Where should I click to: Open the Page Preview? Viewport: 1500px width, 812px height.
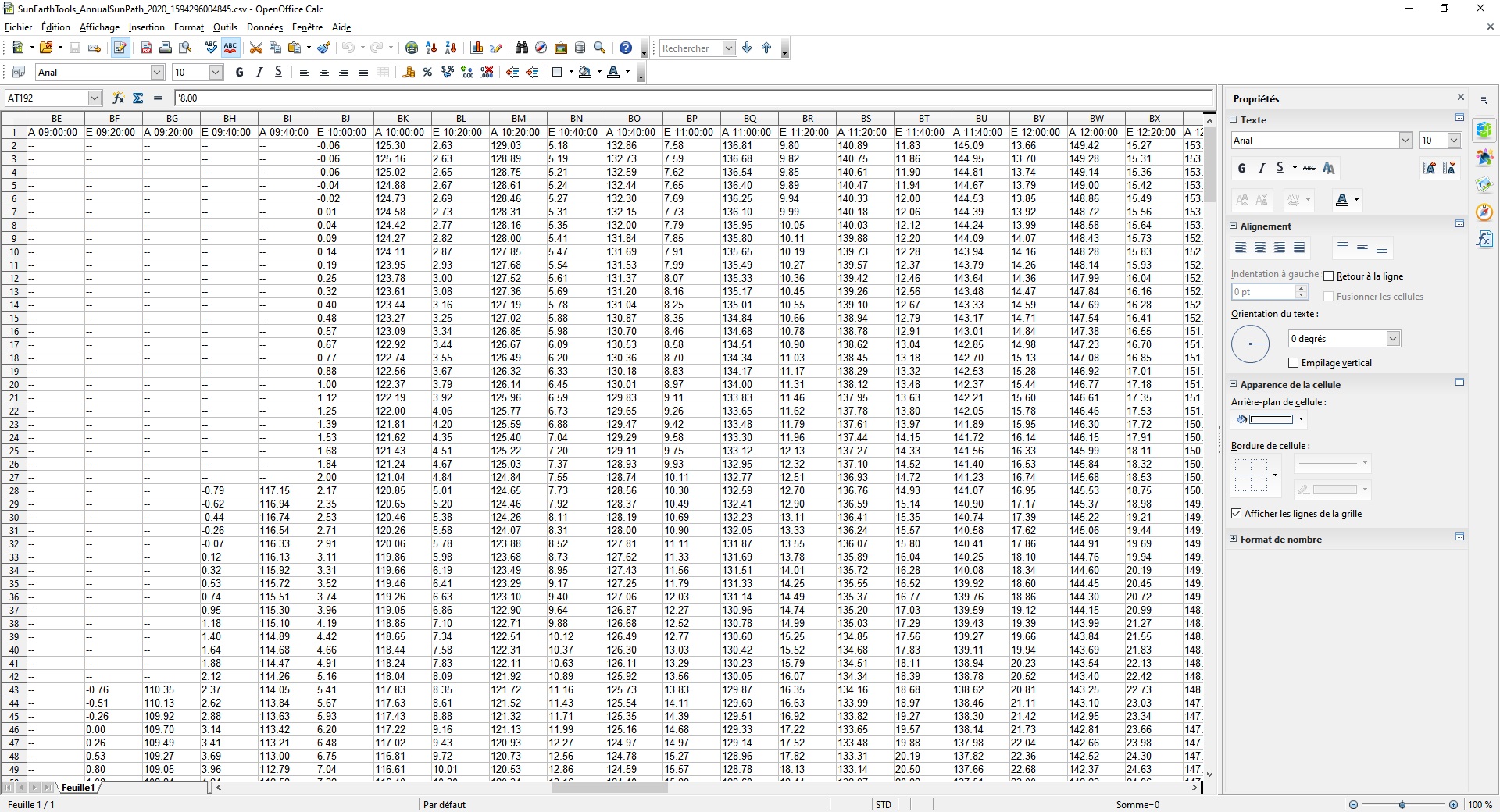point(185,48)
